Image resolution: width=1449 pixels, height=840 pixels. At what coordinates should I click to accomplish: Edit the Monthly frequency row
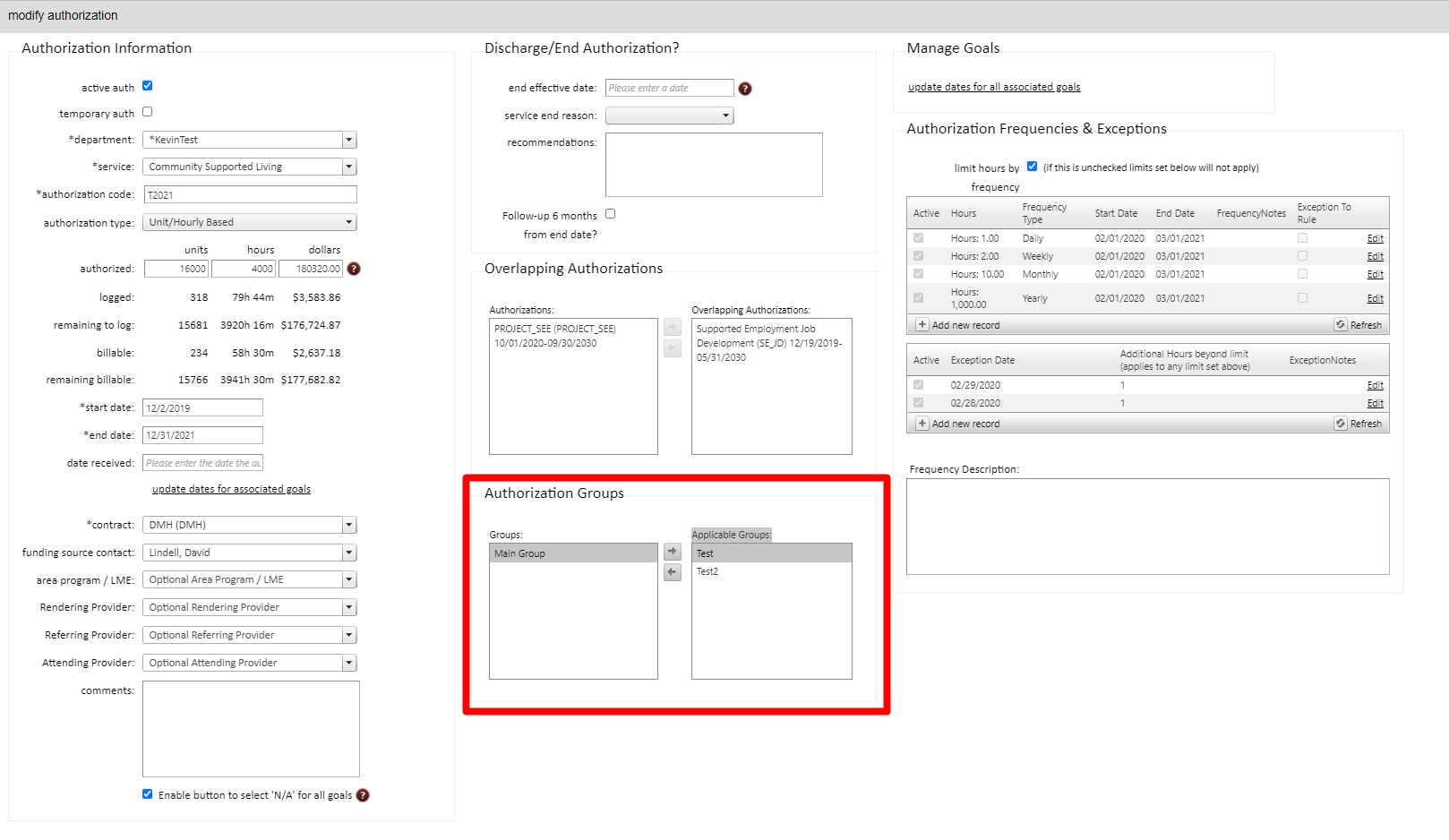point(1376,275)
